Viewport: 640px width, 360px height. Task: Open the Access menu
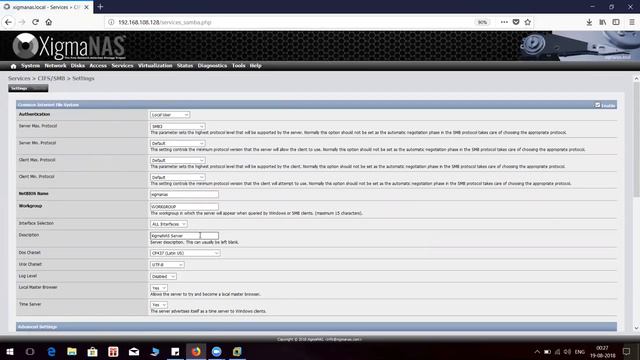(x=98, y=66)
